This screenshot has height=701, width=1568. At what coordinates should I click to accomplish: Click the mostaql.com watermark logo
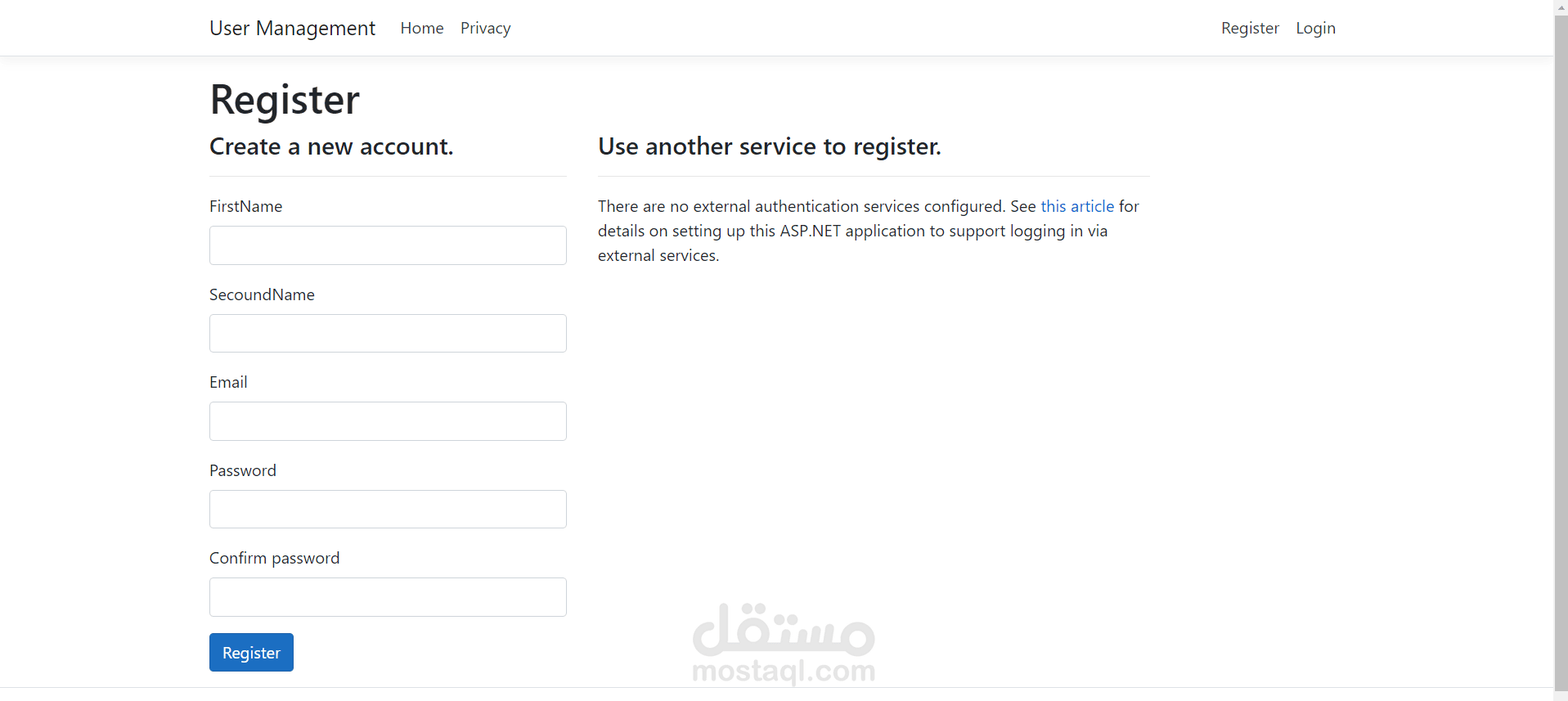point(784,644)
